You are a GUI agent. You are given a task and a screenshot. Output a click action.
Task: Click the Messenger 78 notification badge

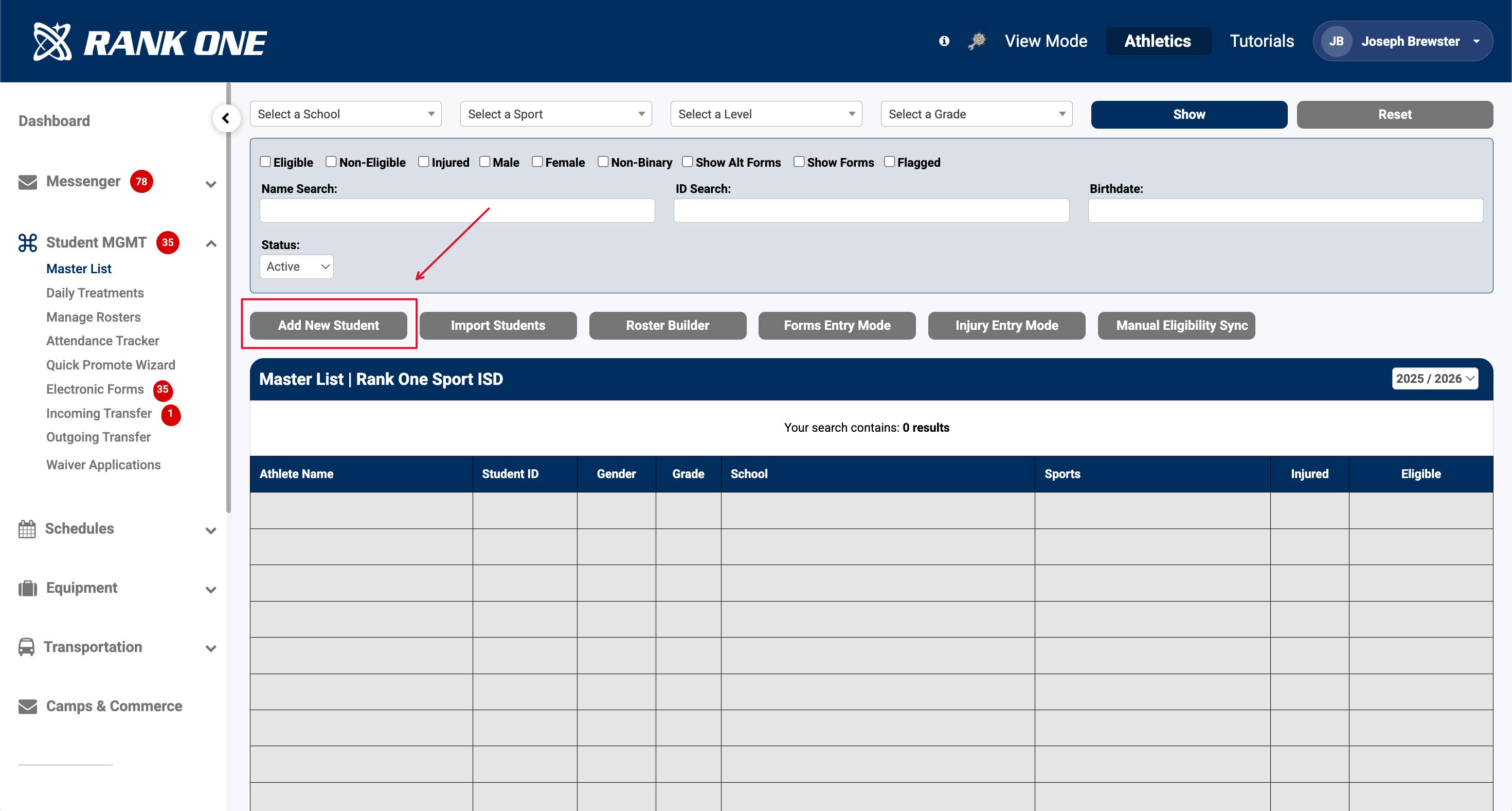[141, 182]
